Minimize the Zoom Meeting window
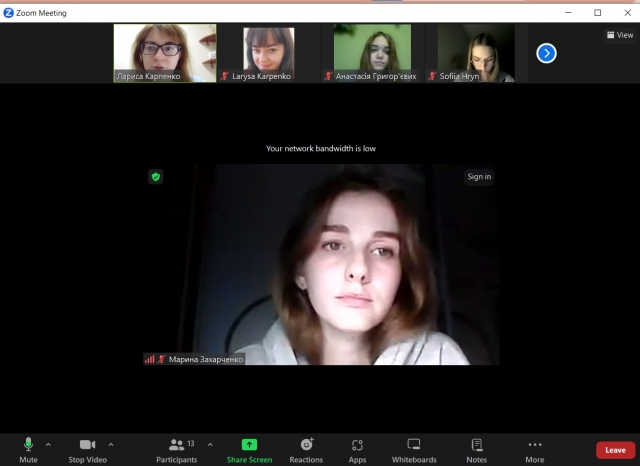This screenshot has width=640, height=466. [568, 13]
